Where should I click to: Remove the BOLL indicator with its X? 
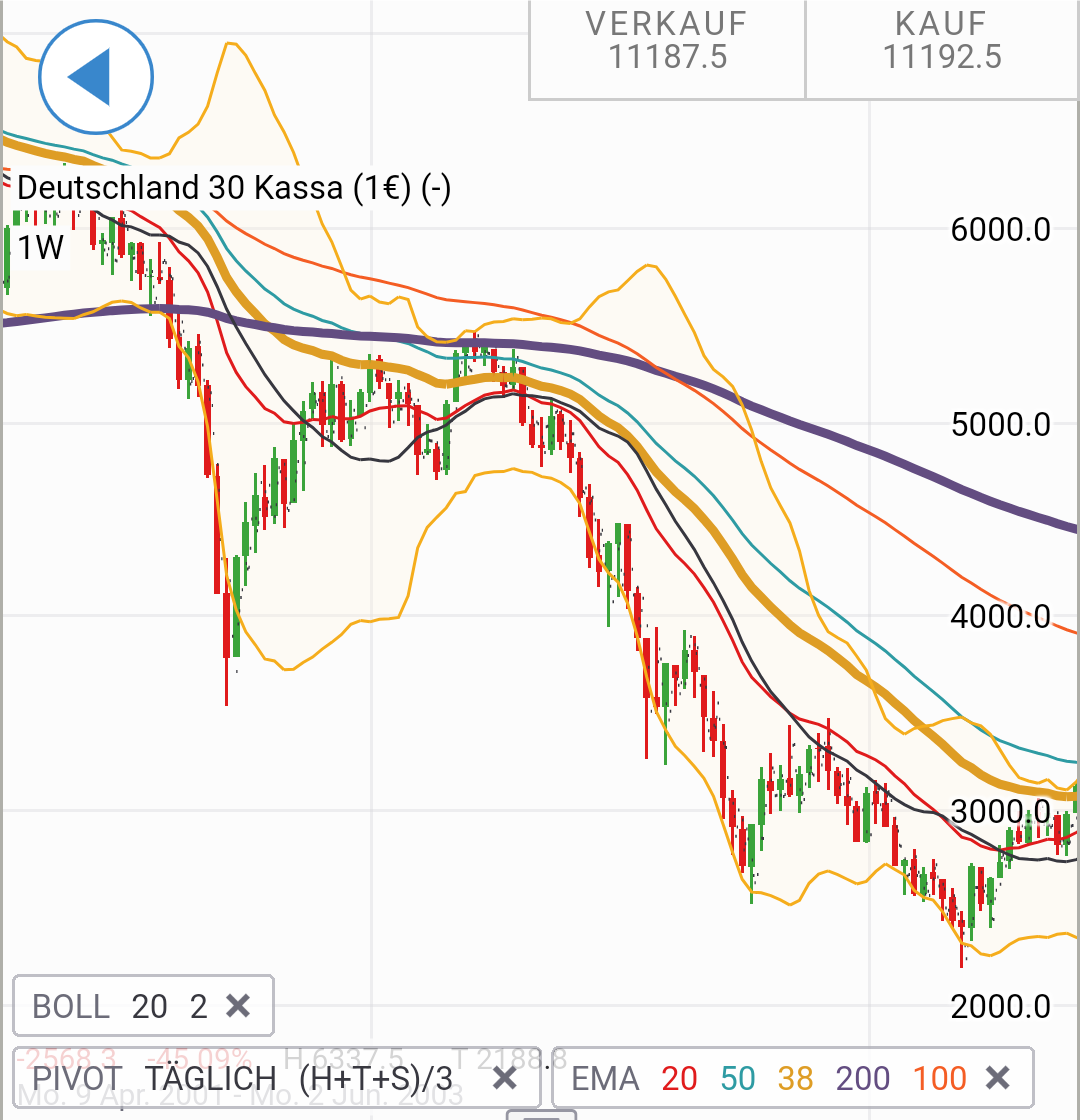pyautogui.click(x=238, y=1005)
